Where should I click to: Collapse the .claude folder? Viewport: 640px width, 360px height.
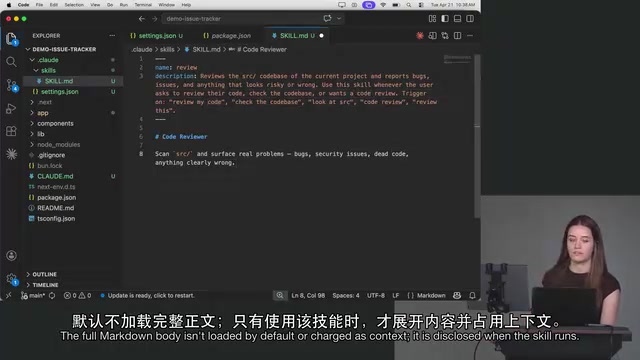pyautogui.click(x=48, y=60)
